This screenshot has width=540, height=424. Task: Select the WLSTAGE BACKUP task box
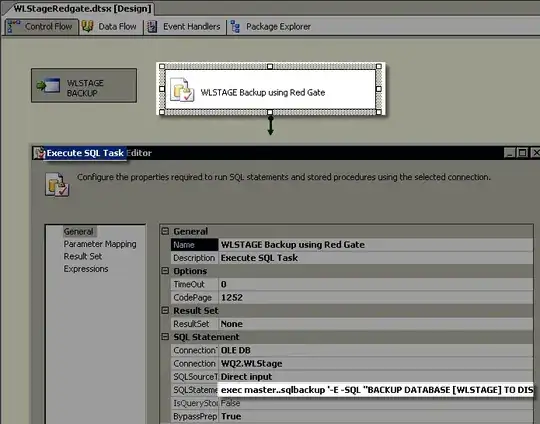pyautogui.click(x=84, y=85)
